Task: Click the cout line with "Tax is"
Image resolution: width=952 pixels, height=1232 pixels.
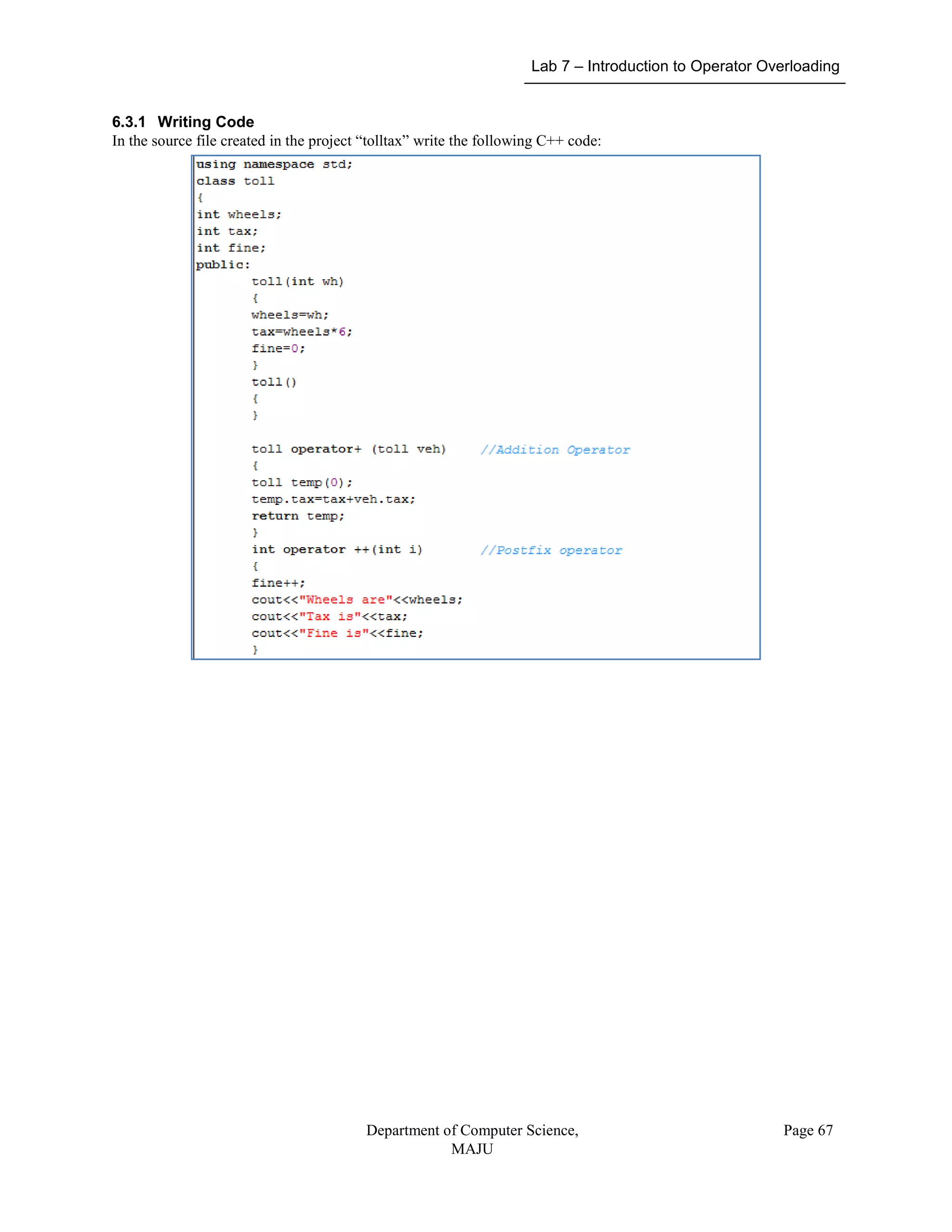Action: pyautogui.click(x=330, y=616)
